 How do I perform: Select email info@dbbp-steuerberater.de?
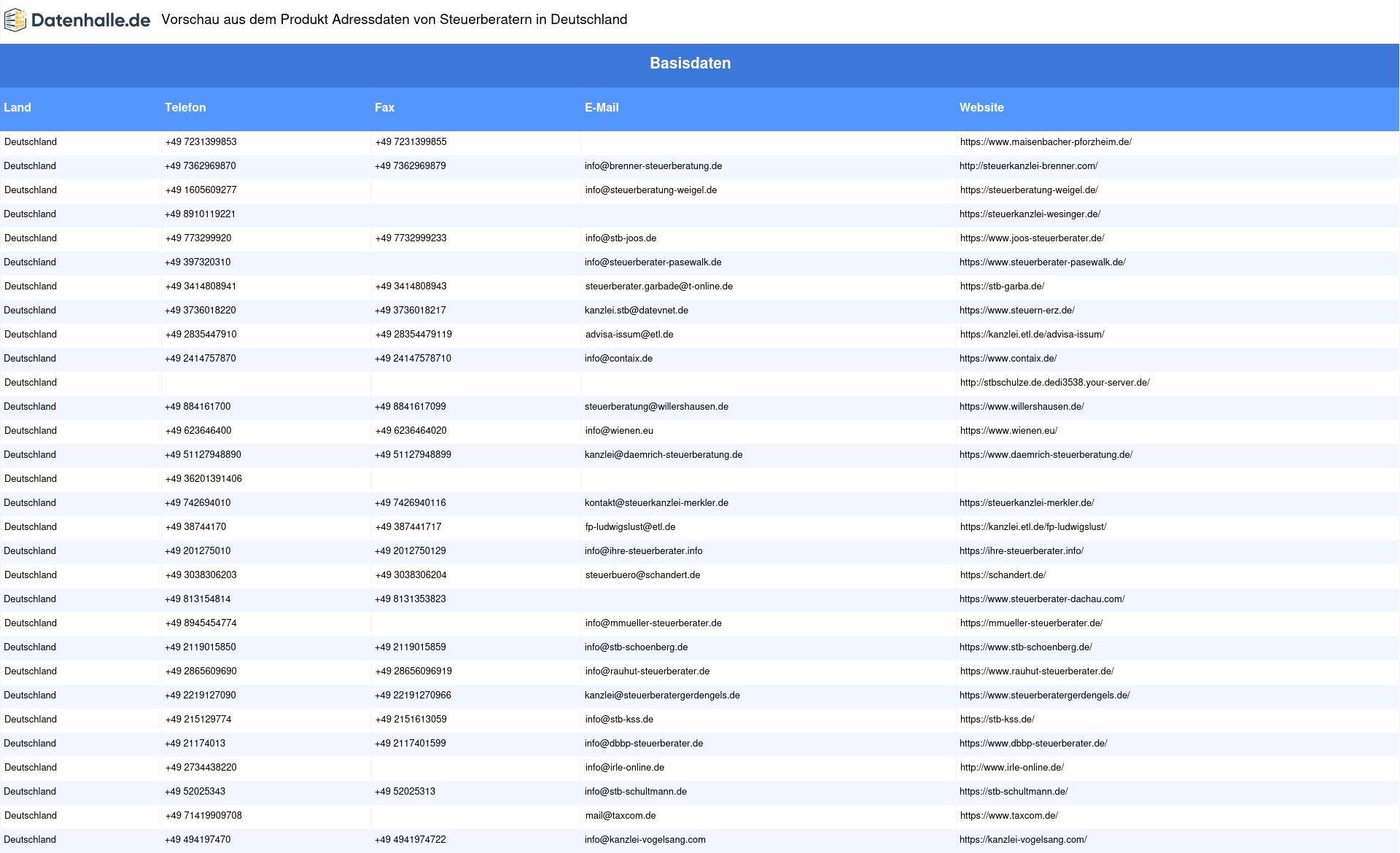[x=644, y=744]
